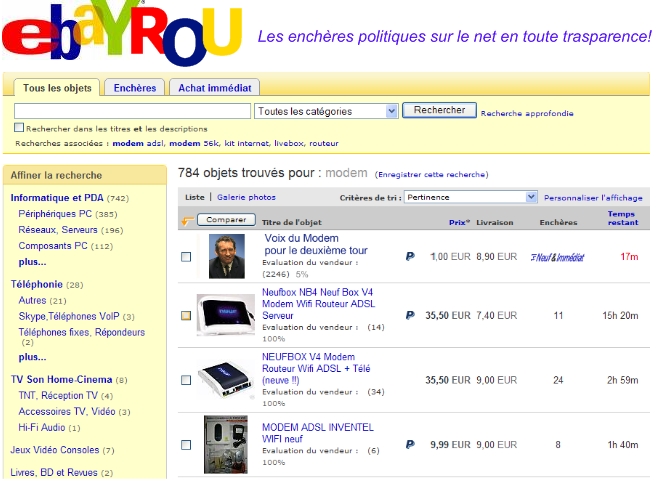The height and width of the screenshot is (496, 662).
Task: Select Réseaux, Serveurs subcategory
Action: tap(58, 230)
